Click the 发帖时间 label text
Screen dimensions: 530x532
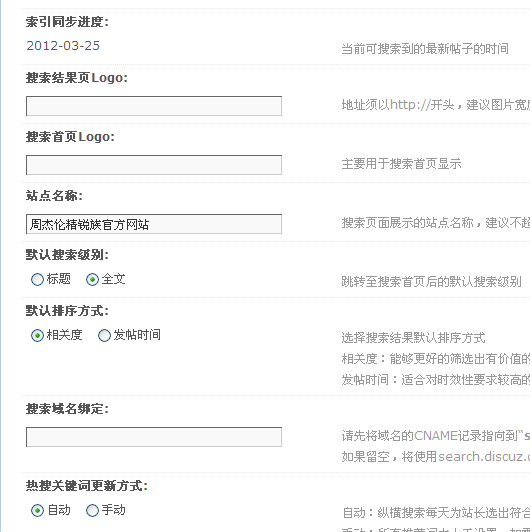(137, 335)
